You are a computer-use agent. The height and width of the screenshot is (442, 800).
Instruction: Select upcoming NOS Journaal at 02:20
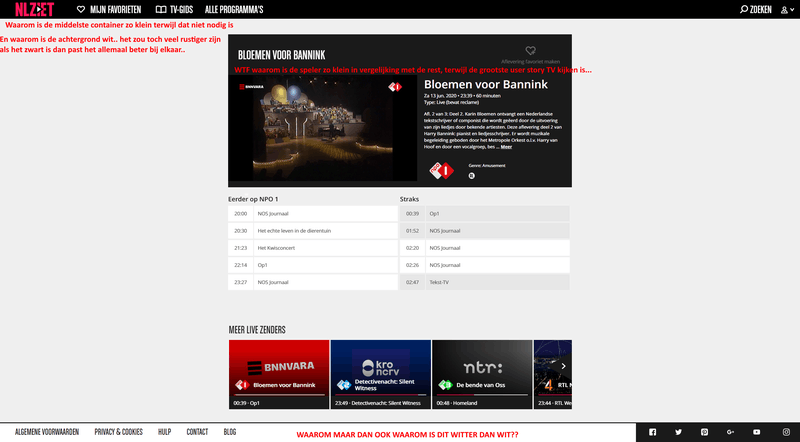[x=485, y=248]
